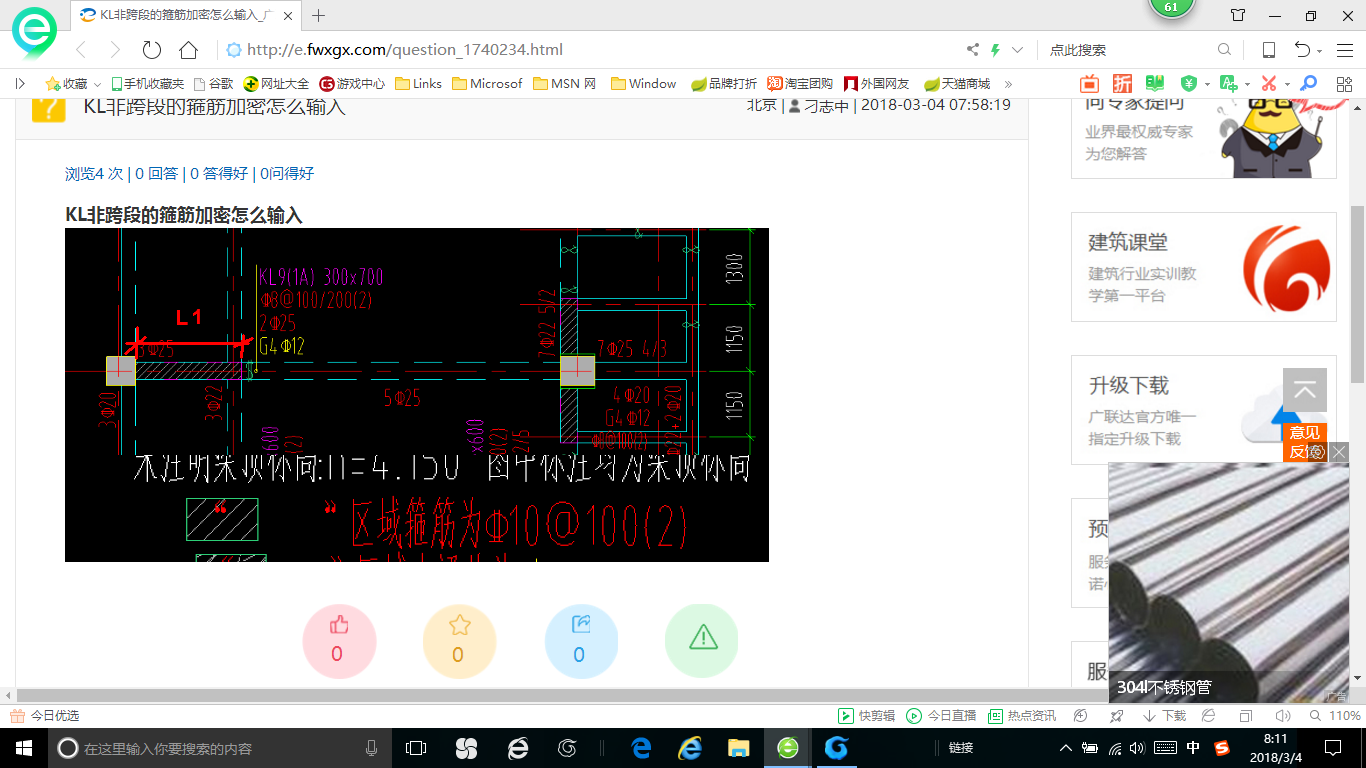Click the green warning report button

coord(702,641)
